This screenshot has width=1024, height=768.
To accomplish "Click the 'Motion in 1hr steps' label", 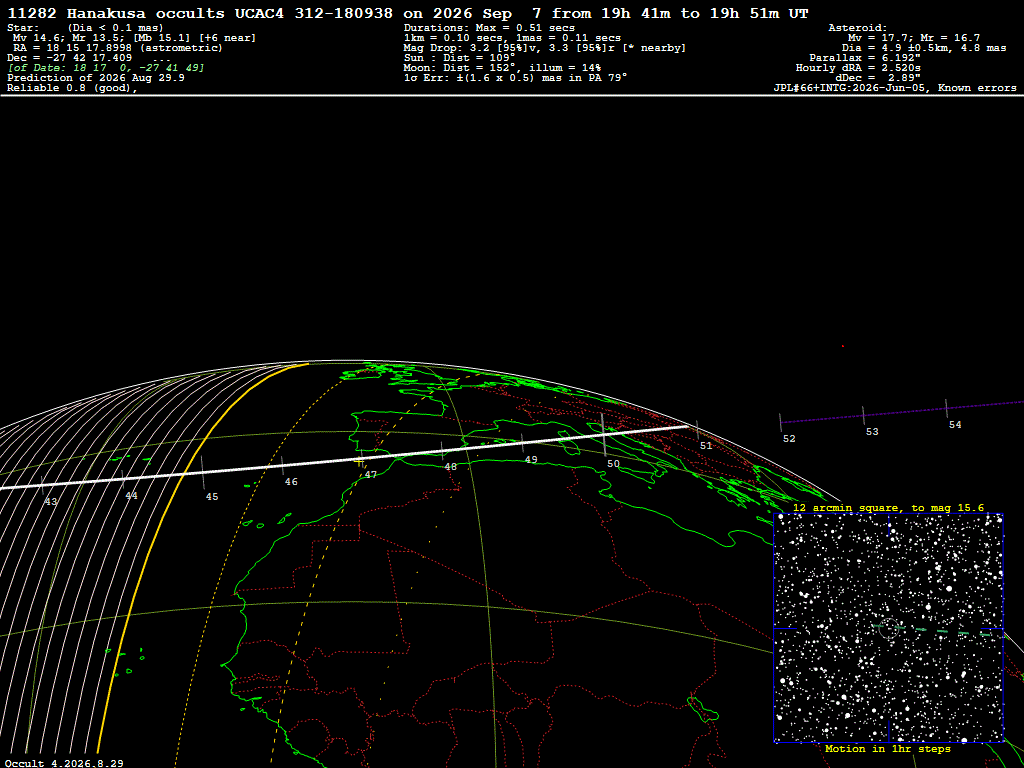I will click(x=888, y=748).
